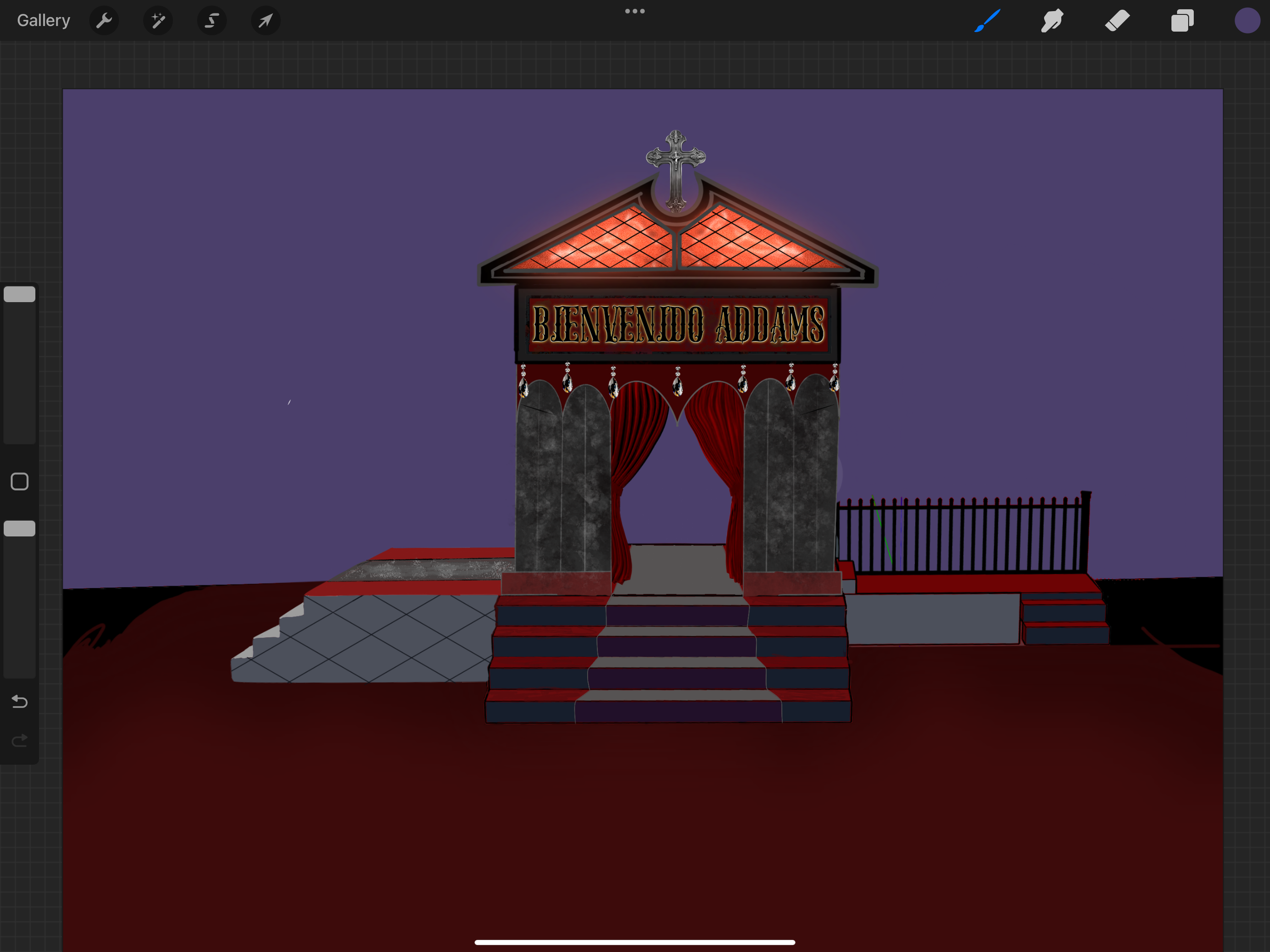Open the Adjustments magic wand menu
The height and width of the screenshot is (952, 1270).
coord(158,21)
